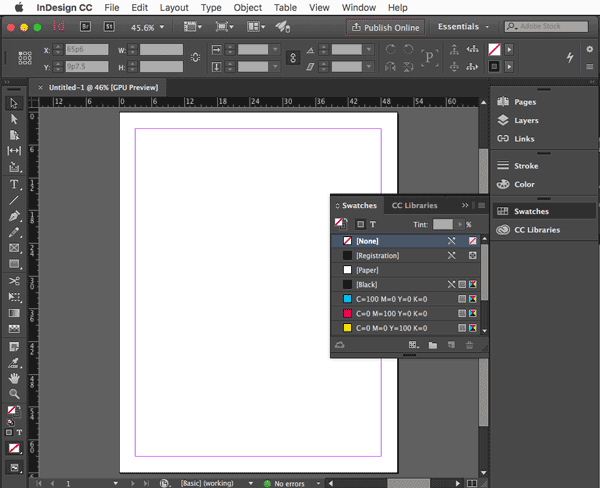Viewport: 600px width, 488px height.
Task: Select the Hand tool
Action: 14,379
